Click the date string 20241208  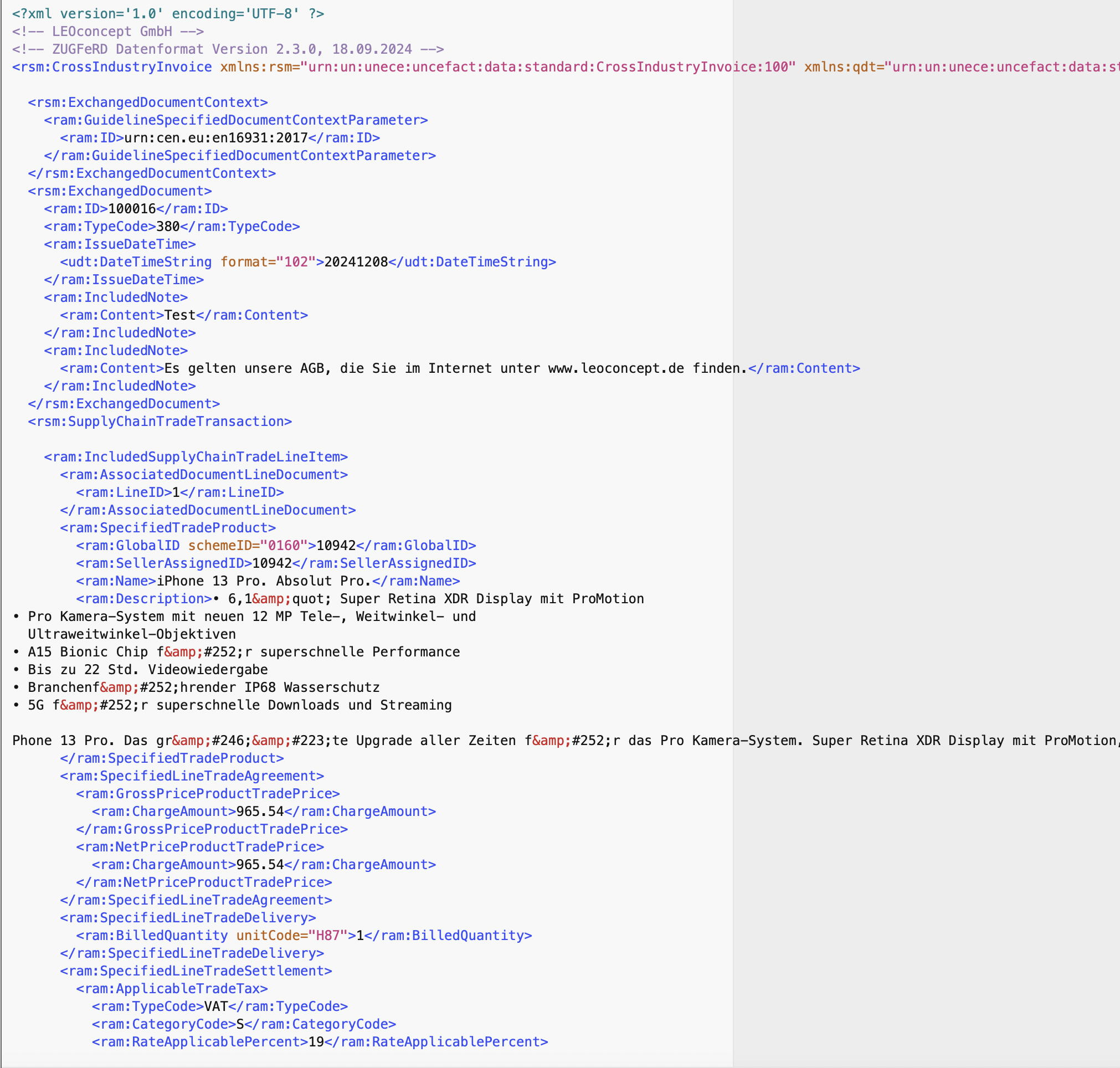click(356, 262)
